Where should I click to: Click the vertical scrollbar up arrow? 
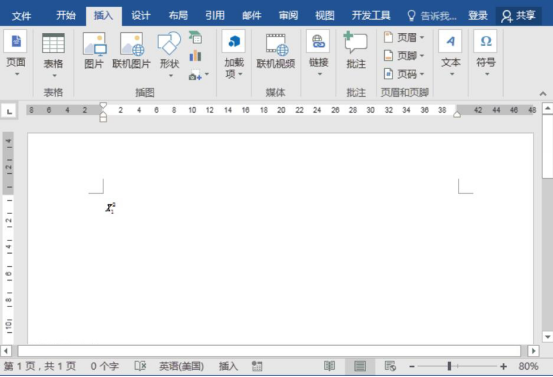point(548,108)
